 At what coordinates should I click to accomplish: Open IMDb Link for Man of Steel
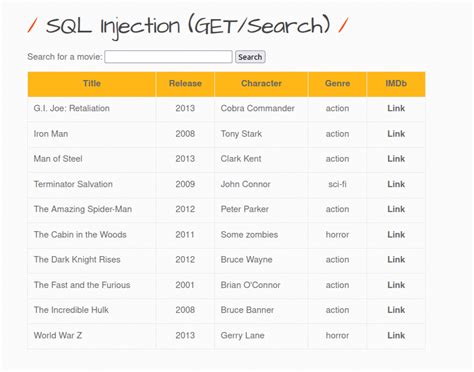(x=396, y=159)
